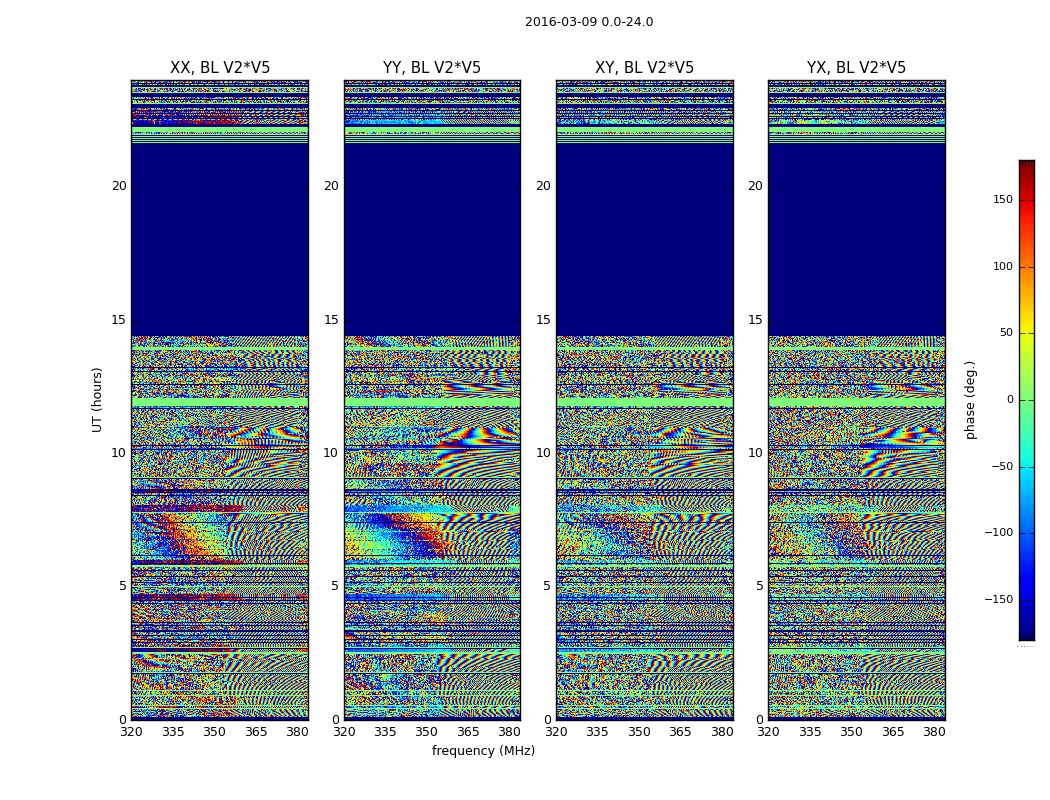Pick the 150 tick label on colorbar

click(x=1002, y=200)
